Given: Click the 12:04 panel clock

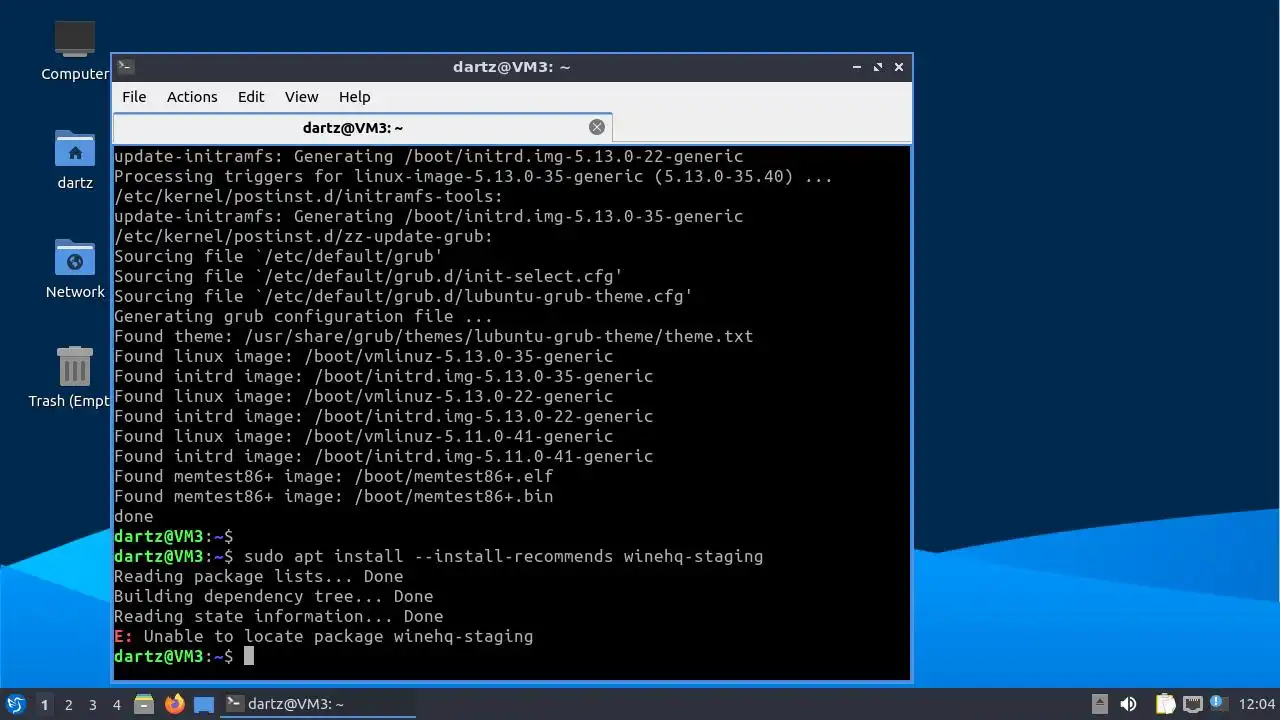Looking at the screenshot, I should click(1257, 704).
